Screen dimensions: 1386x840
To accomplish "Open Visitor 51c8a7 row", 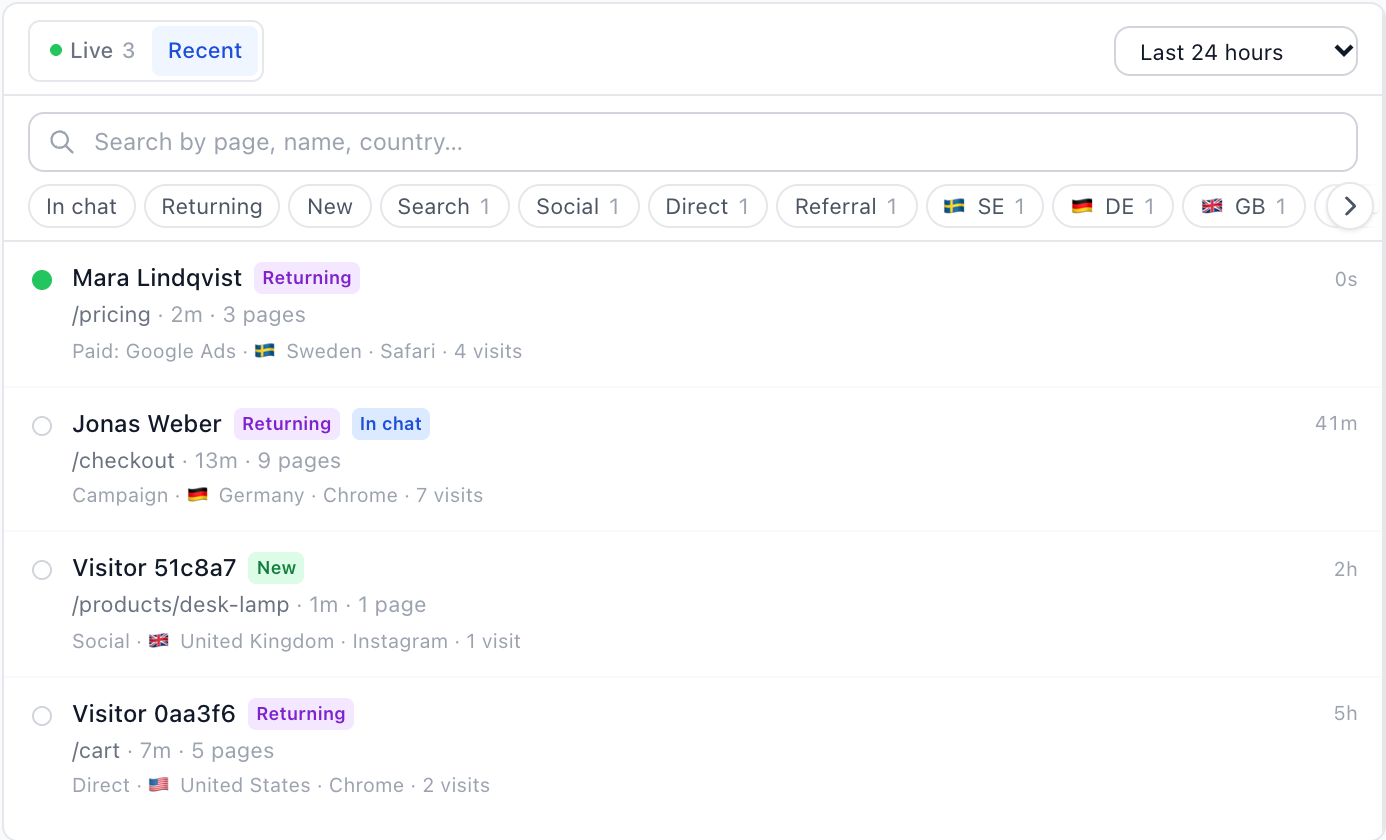I will click(x=693, y=604).
